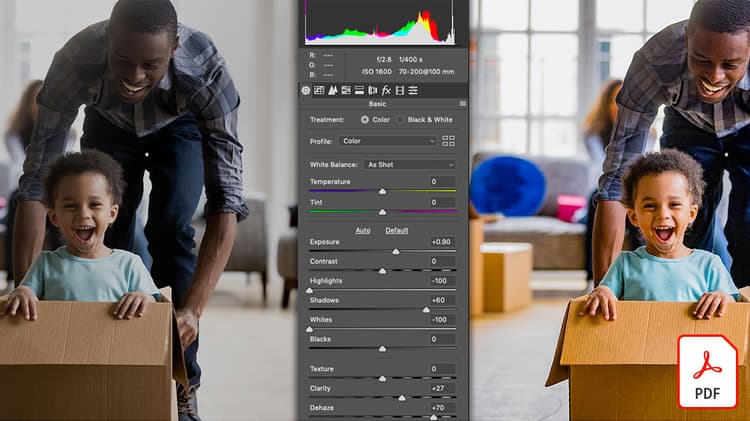Click the "70-200@100 mm" lens text

[x=426, y=72]
